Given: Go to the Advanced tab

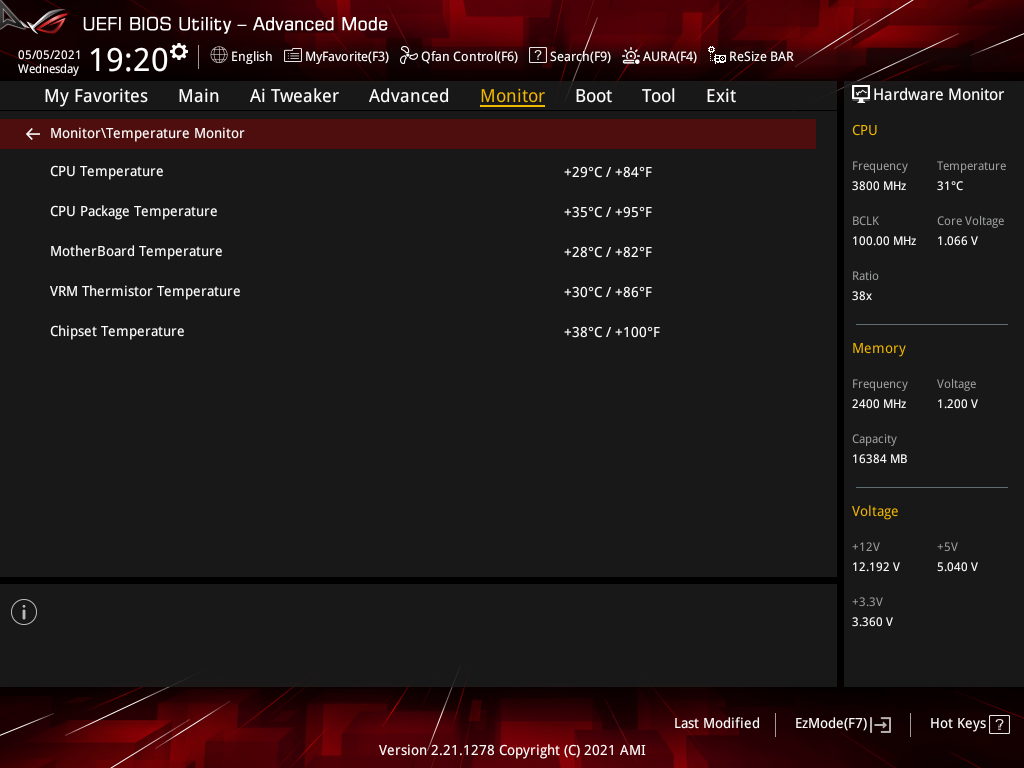Looking at the screenshot, I should click(x=409, y=96).
